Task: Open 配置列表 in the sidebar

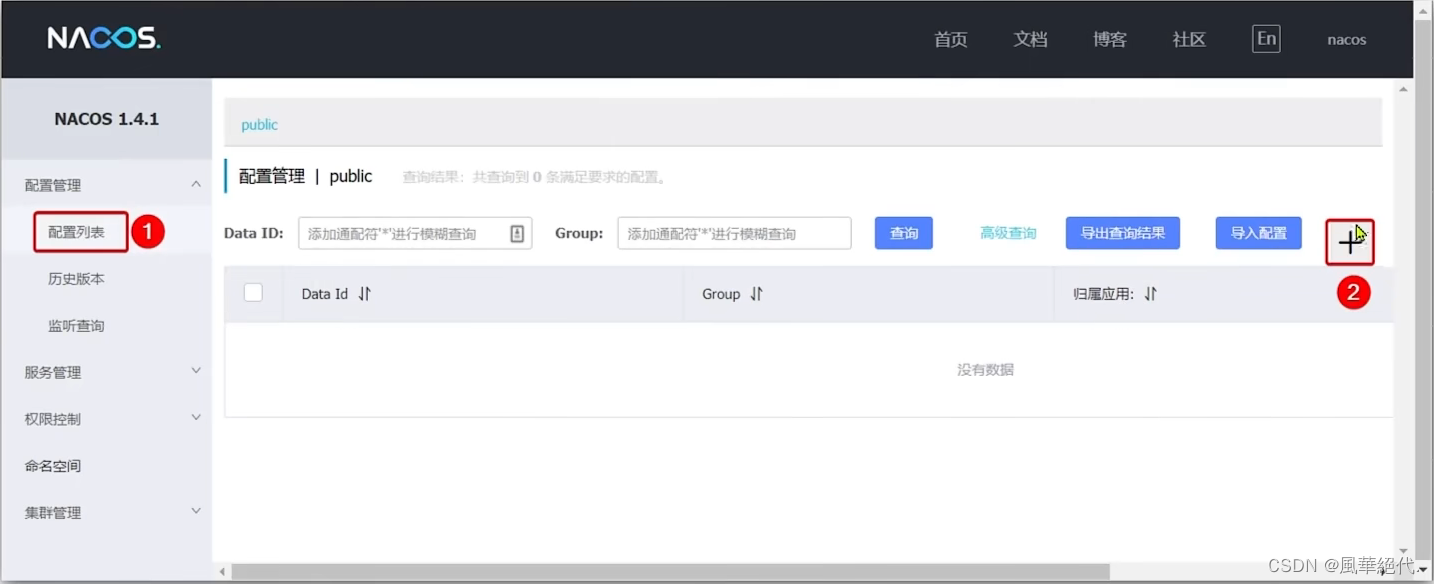Action: pos(76,232)
